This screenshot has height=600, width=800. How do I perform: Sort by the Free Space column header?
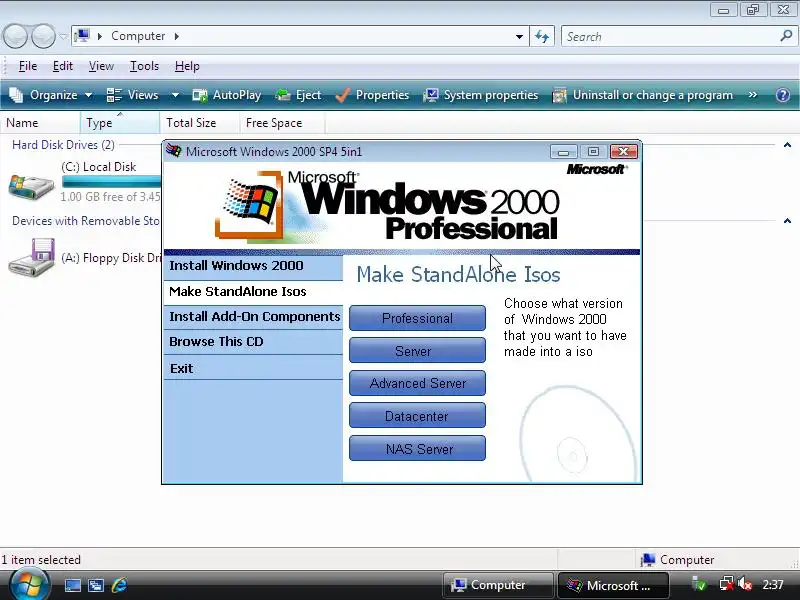[x=282, y=123]
